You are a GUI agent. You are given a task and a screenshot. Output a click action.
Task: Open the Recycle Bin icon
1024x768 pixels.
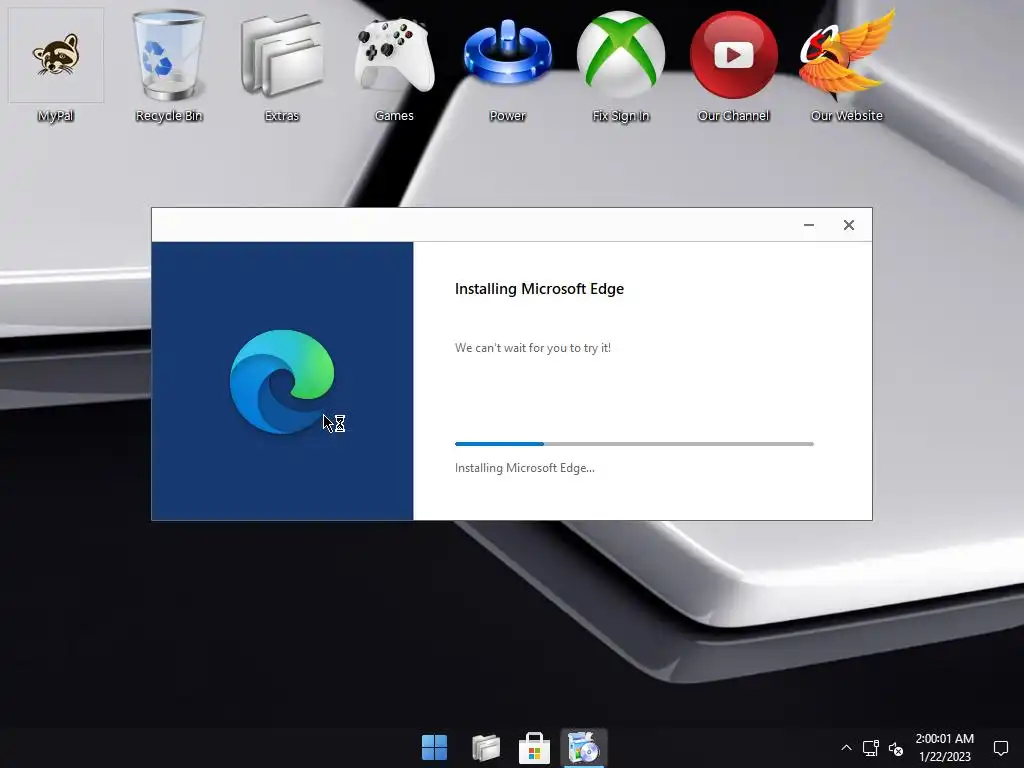[168, 65]
